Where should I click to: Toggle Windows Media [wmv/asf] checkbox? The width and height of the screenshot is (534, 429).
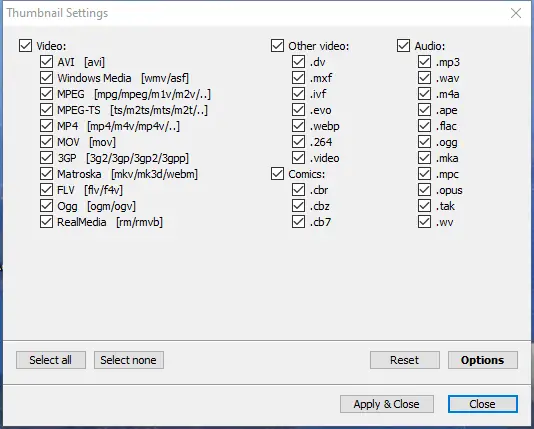(x=46, y=78)
